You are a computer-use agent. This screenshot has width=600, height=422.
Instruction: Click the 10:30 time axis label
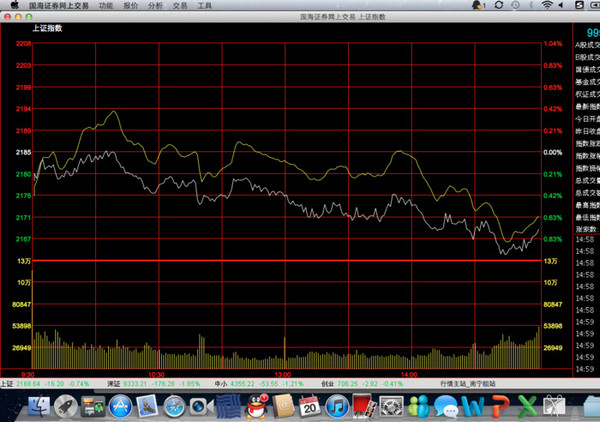click(156, 375)
